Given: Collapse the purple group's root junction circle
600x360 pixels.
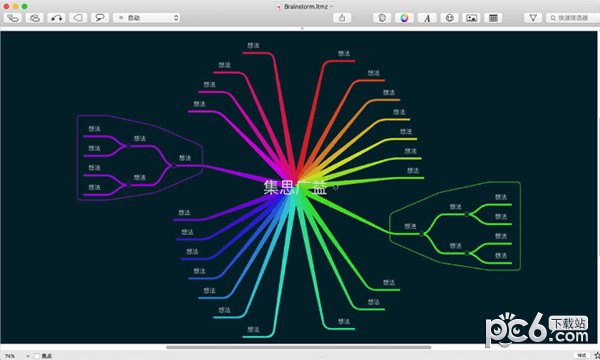Looking at the screenshot, I should (x=174, y=165).
